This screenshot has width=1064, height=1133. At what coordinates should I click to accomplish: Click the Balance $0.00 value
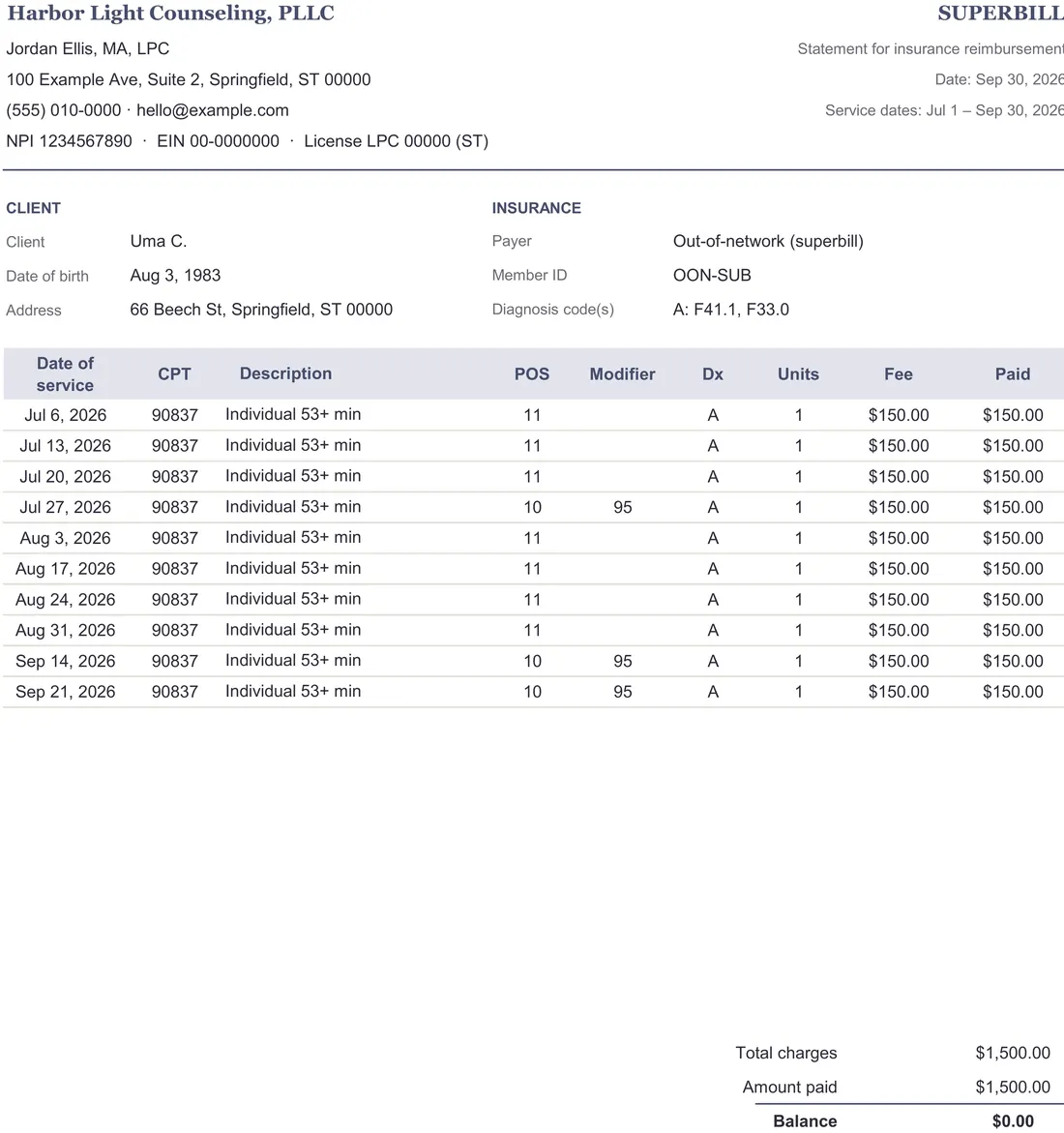coord(1013,1120)
